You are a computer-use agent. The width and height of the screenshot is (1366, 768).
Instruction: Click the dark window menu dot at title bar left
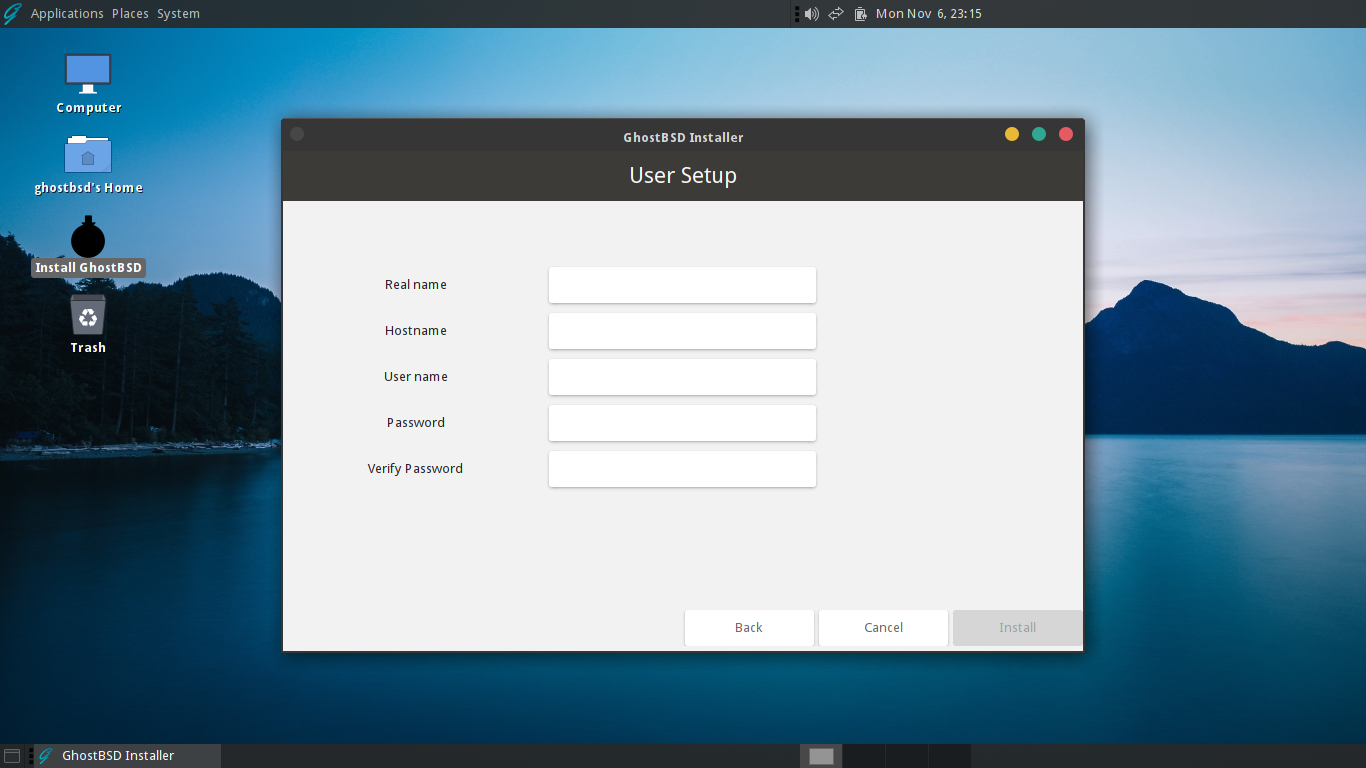(x=297, y=134)
